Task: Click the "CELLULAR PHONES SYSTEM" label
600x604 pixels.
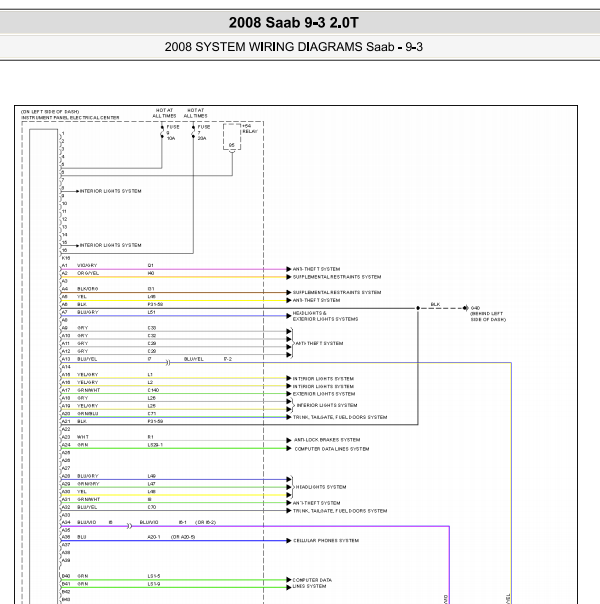Action: pos(326,541)
